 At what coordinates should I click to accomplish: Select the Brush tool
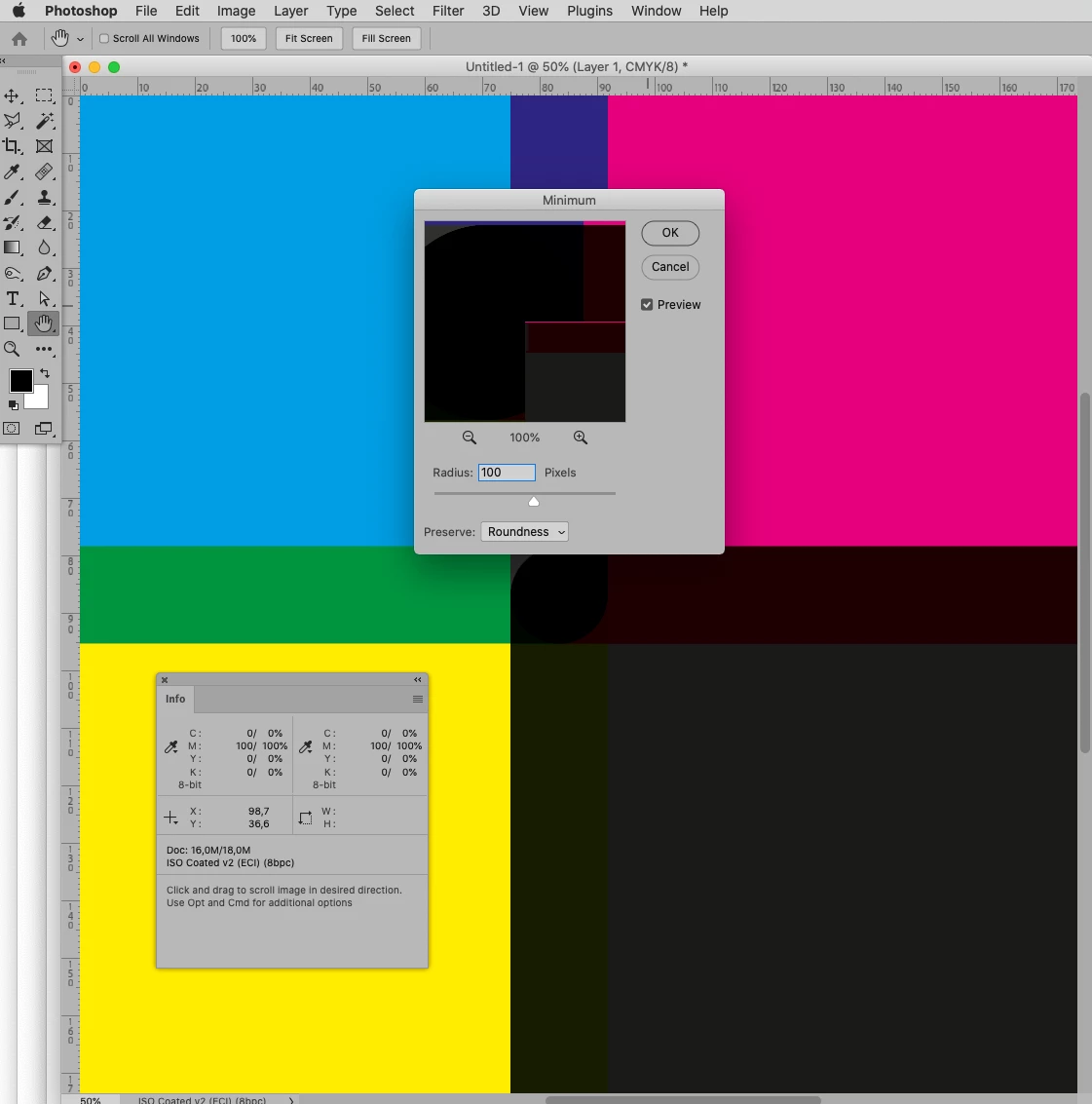12,197
